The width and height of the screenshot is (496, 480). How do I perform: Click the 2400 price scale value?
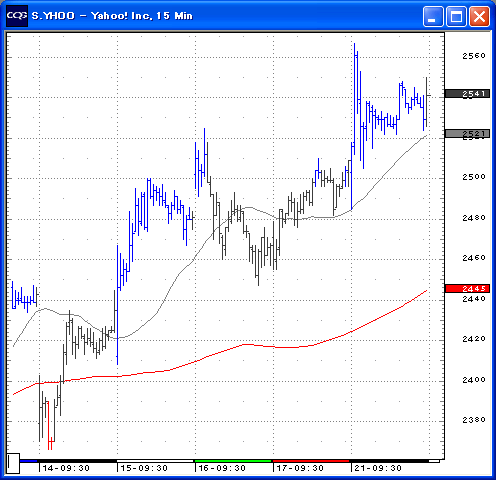[x=474, y=380]
